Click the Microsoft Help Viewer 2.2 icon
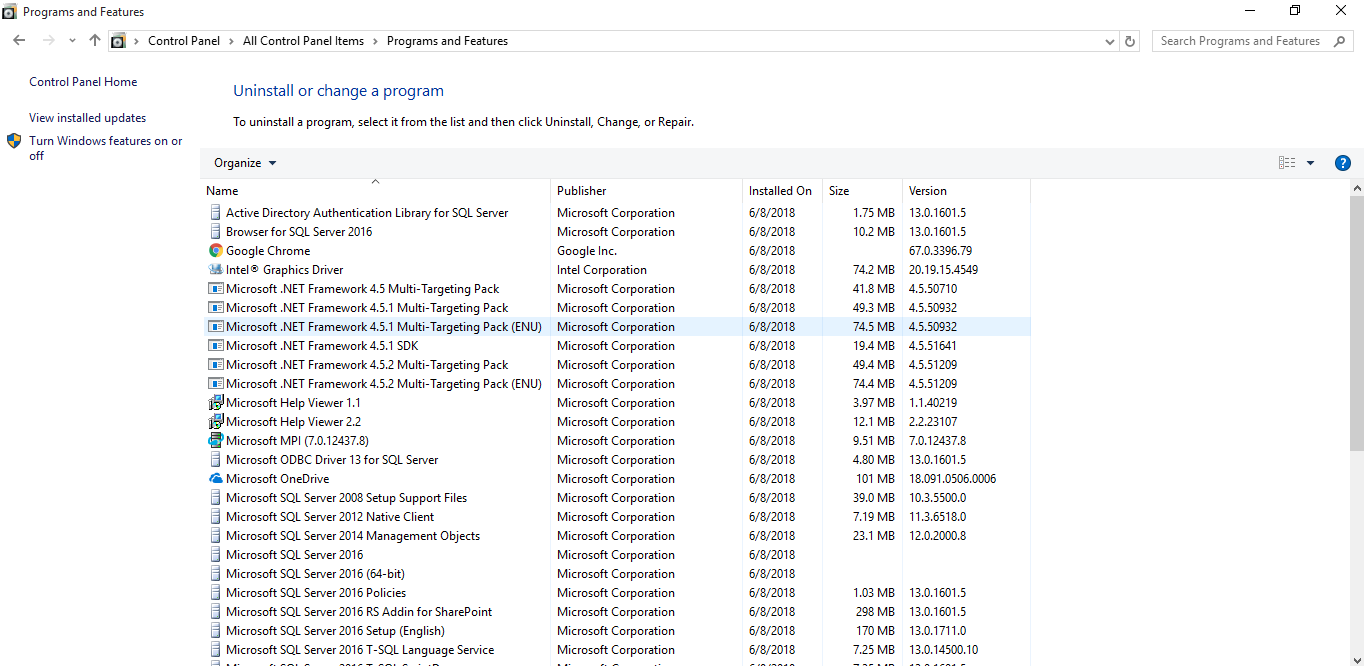The image size is (1364, 666). tap(215, 422)
